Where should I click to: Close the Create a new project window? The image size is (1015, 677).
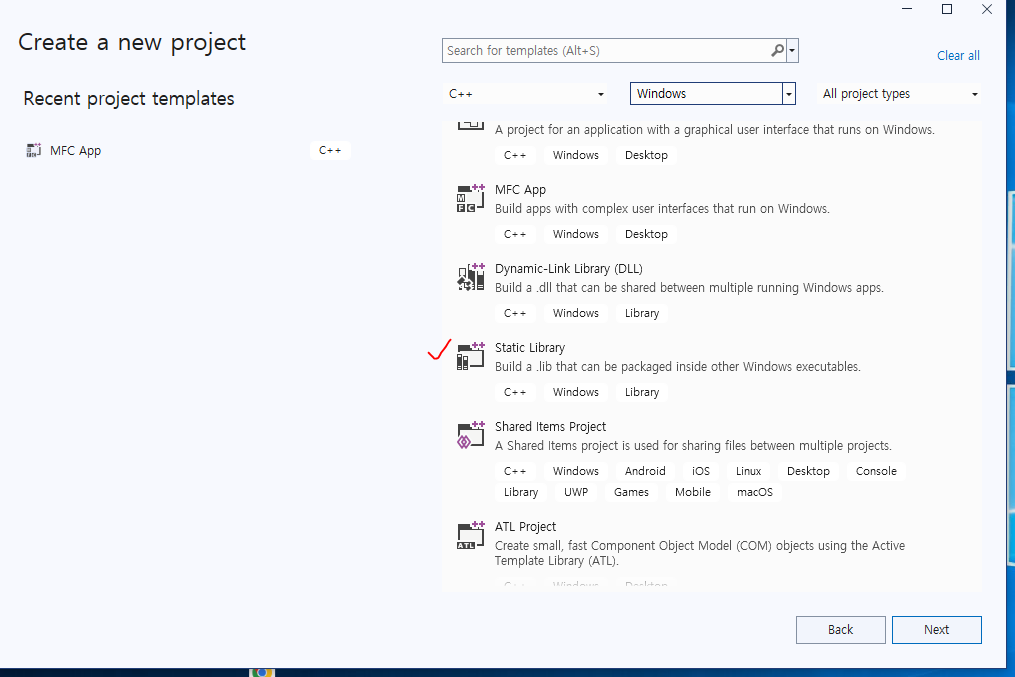(x=987, y=9)
